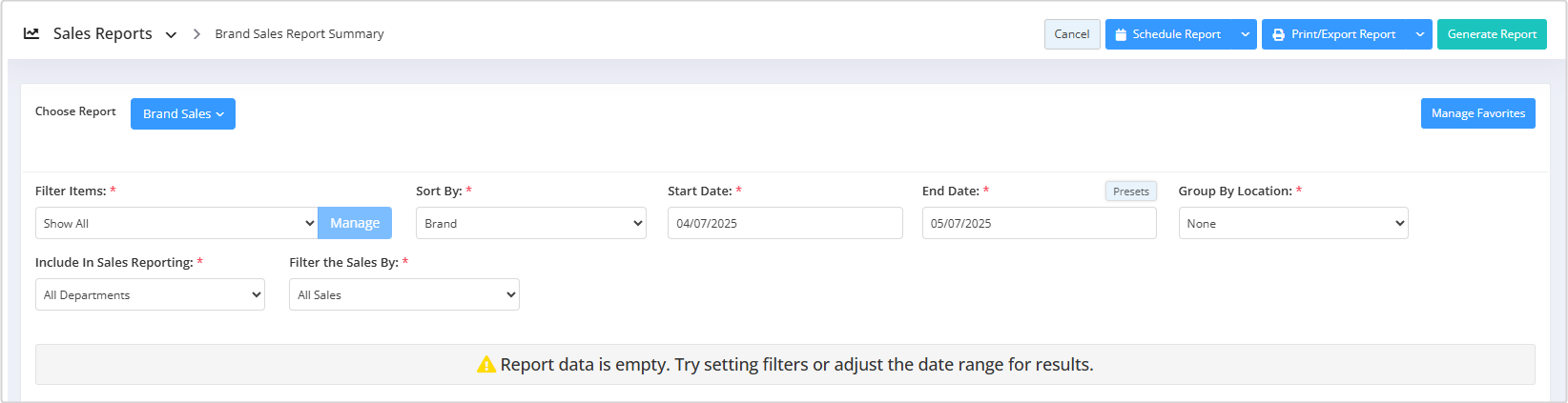
Task: Click the yellow warning triangle icon
Action: (485, 364)
